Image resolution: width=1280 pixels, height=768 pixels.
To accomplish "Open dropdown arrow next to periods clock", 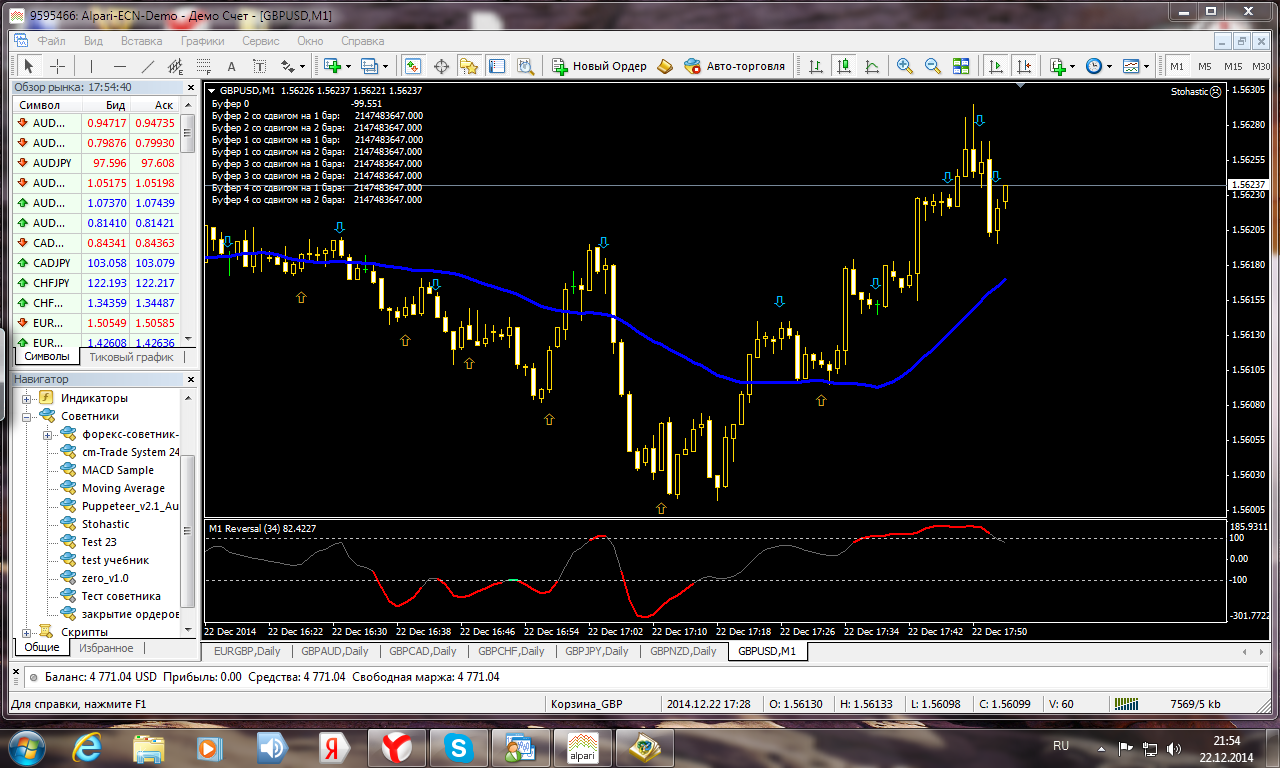I will click(x=1109, y=66).
